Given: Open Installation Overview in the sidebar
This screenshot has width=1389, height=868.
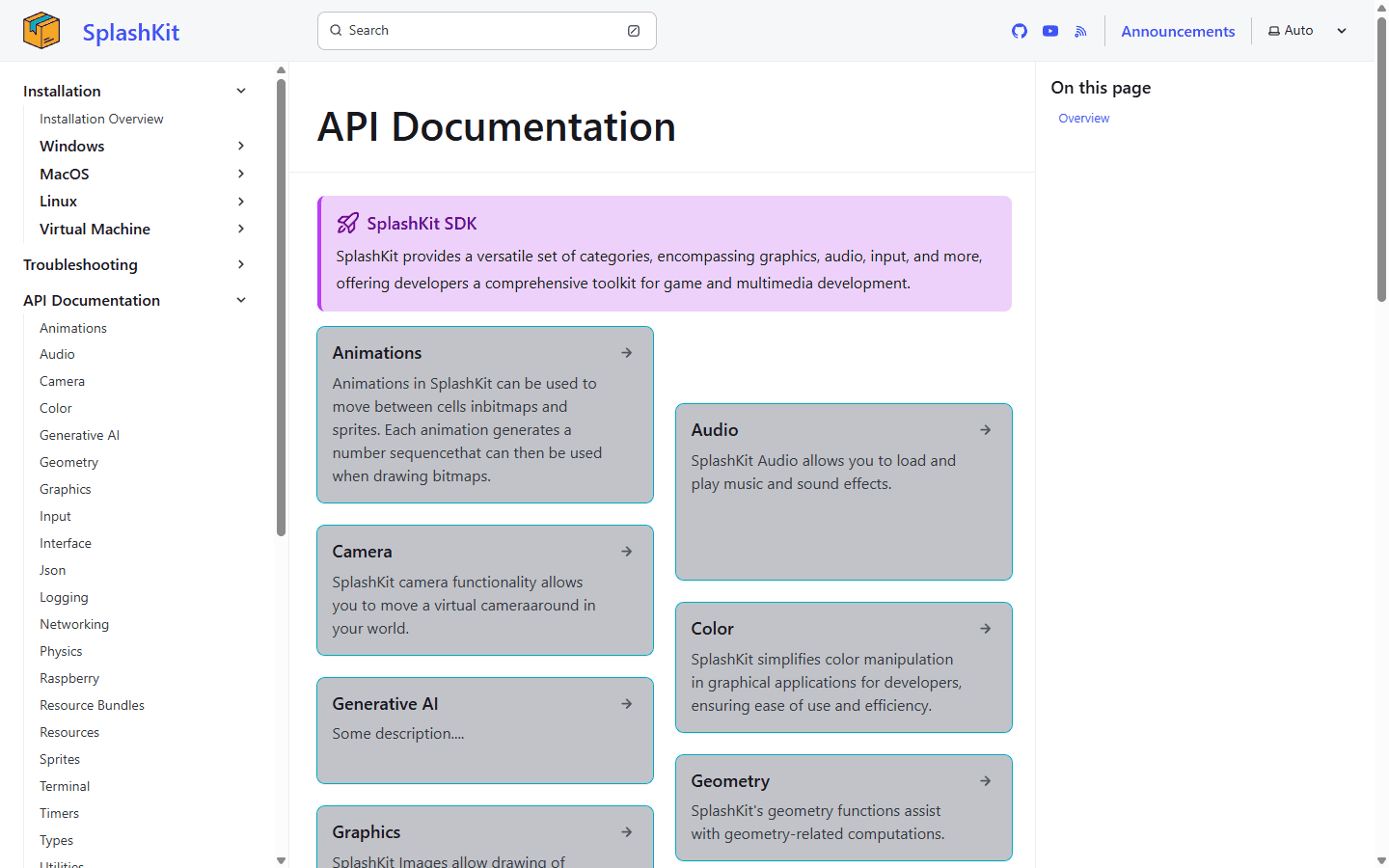Looking at the screenshot, I should (x=100, y=119).
